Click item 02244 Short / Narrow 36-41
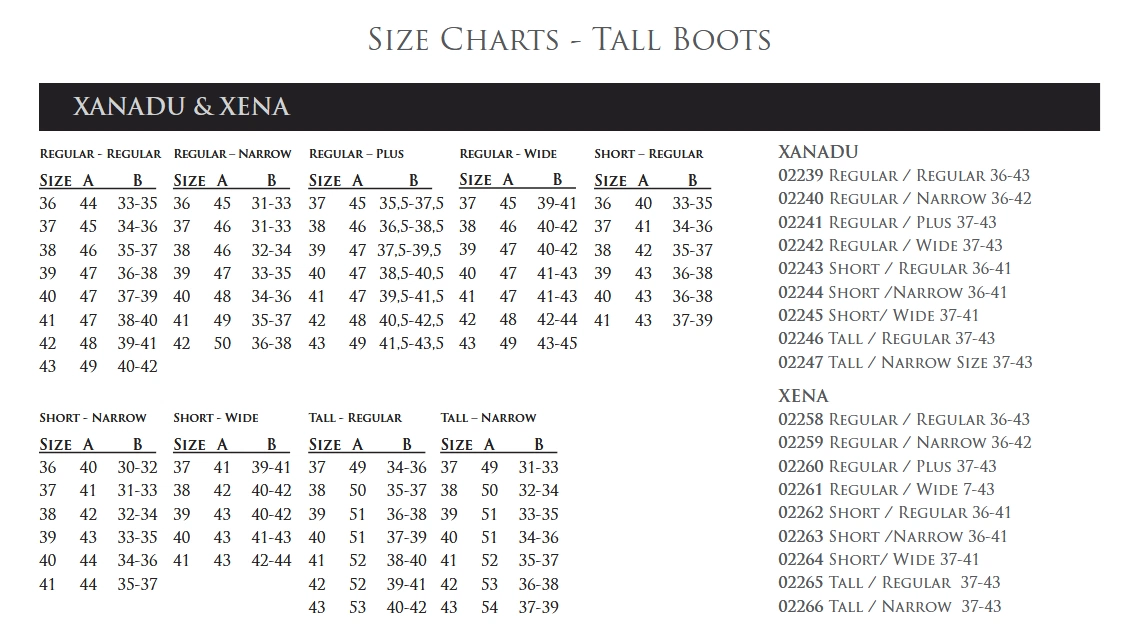The height and width of the screenshot is (637, 1130). 892,292
